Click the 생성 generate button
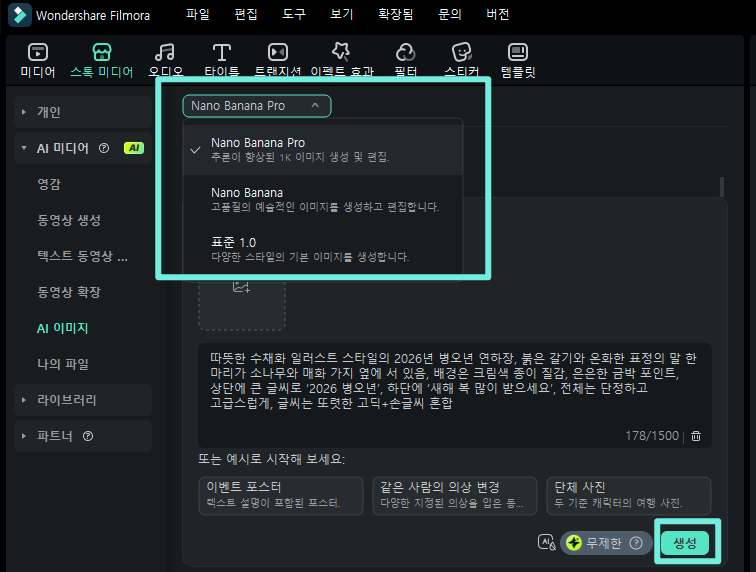This screenshot has width=756, height=572. (685, 543)
